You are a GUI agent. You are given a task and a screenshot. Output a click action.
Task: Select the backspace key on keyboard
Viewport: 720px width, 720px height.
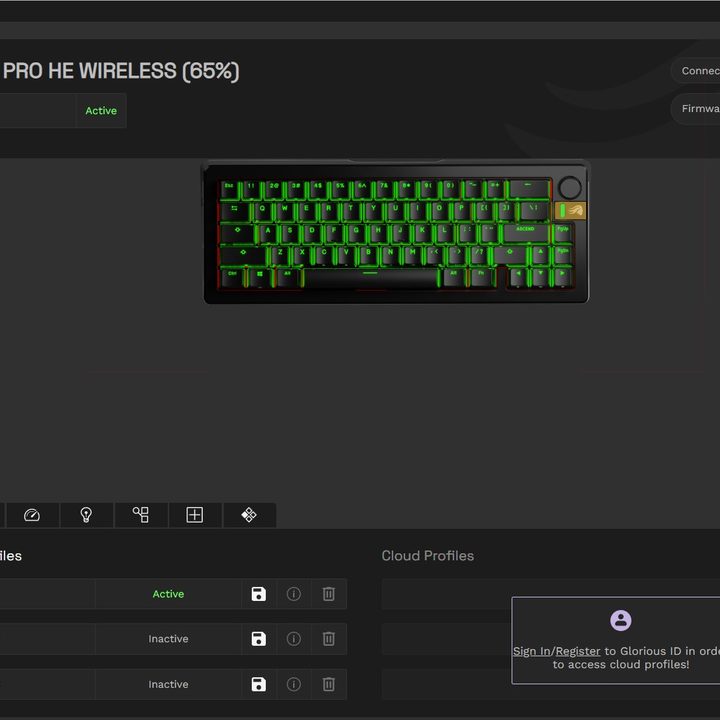pyautogui.click(x=529, y=188)
